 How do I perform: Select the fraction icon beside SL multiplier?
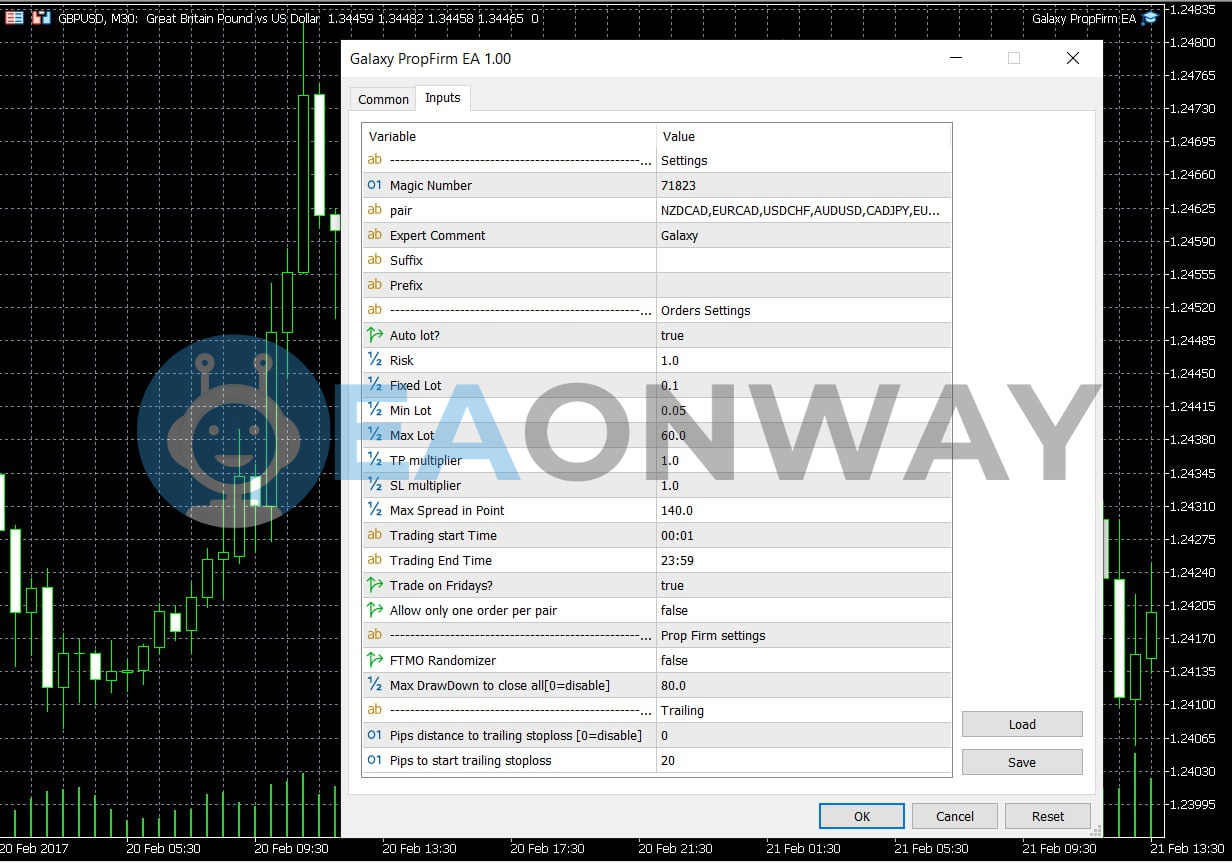pos(375,485)
